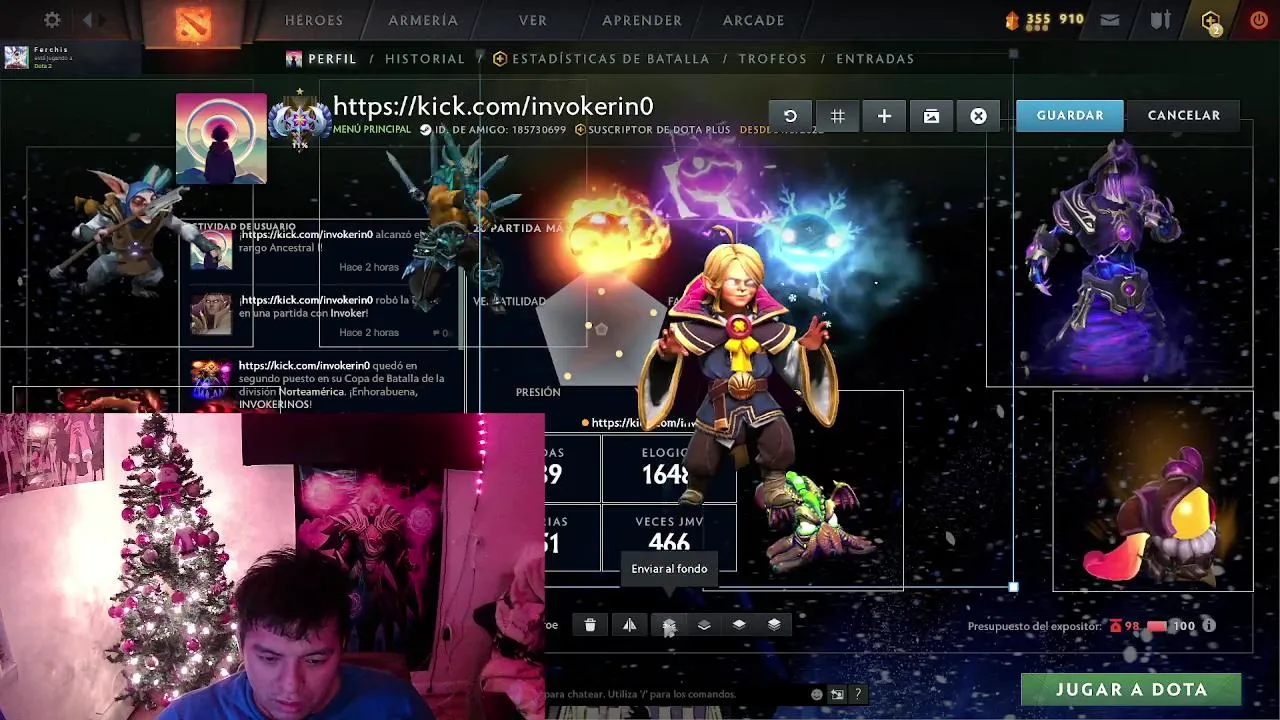Image resolution: width=1280 pixels, height=720 pixels.
Task: Switch to the Entradas sub-tab
Action: coord(876,59)
